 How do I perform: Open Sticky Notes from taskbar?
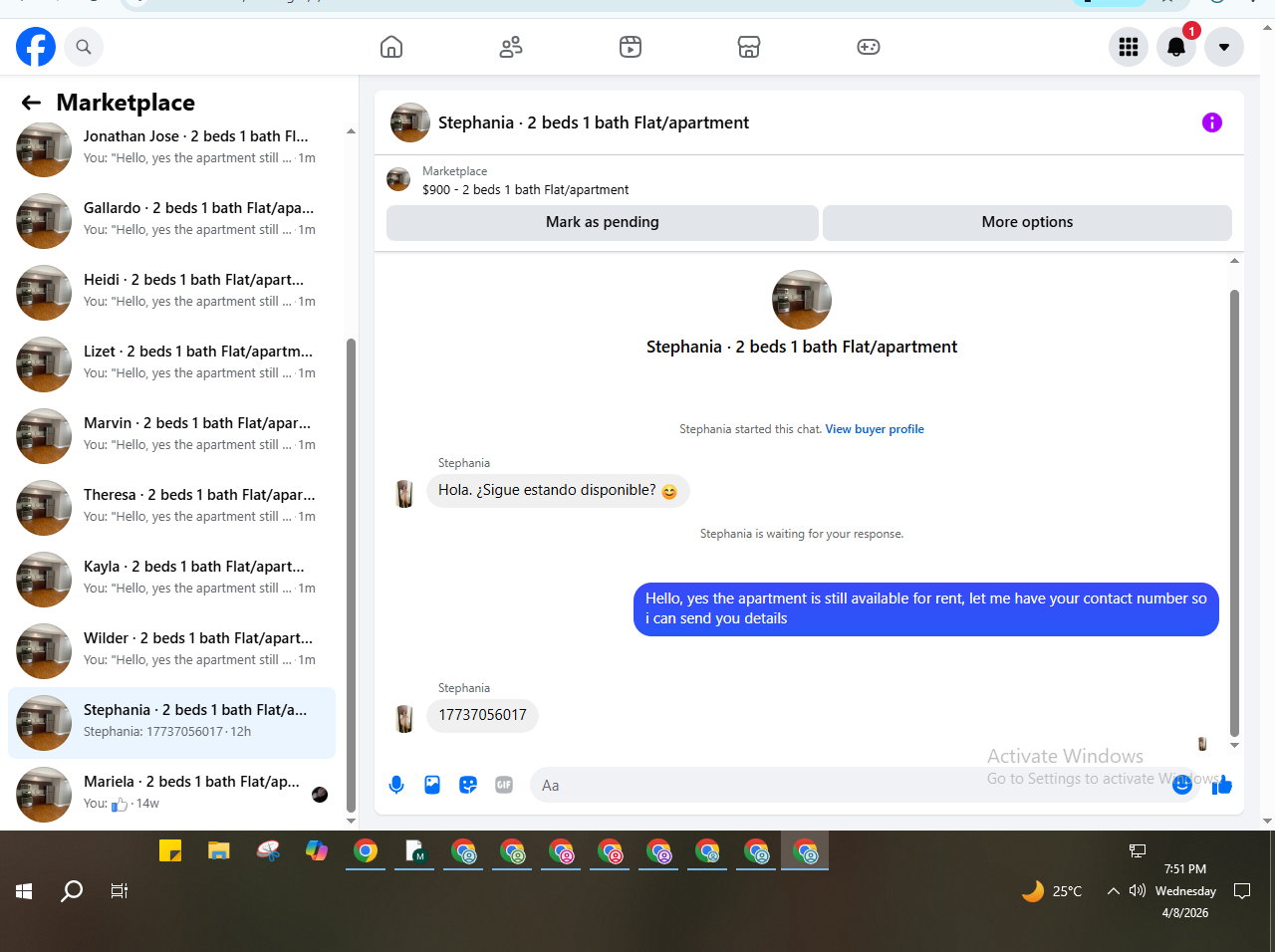170,850
